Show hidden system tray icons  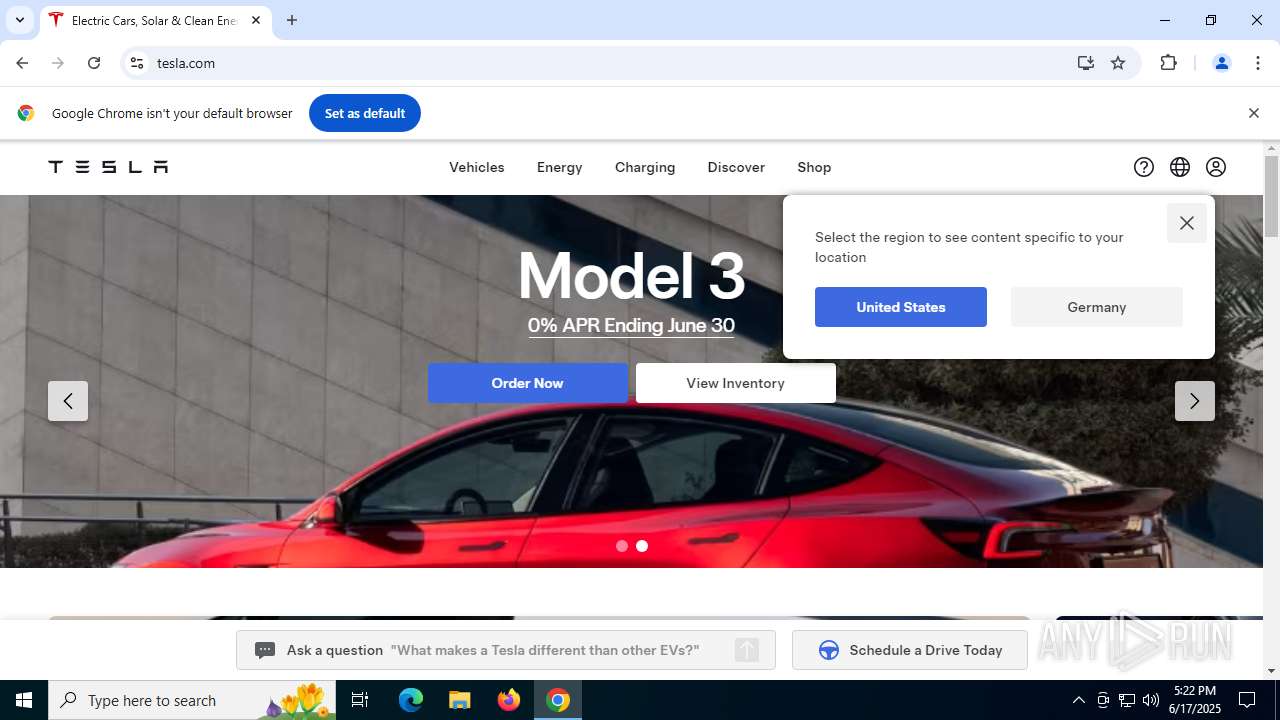[1078, 700]
